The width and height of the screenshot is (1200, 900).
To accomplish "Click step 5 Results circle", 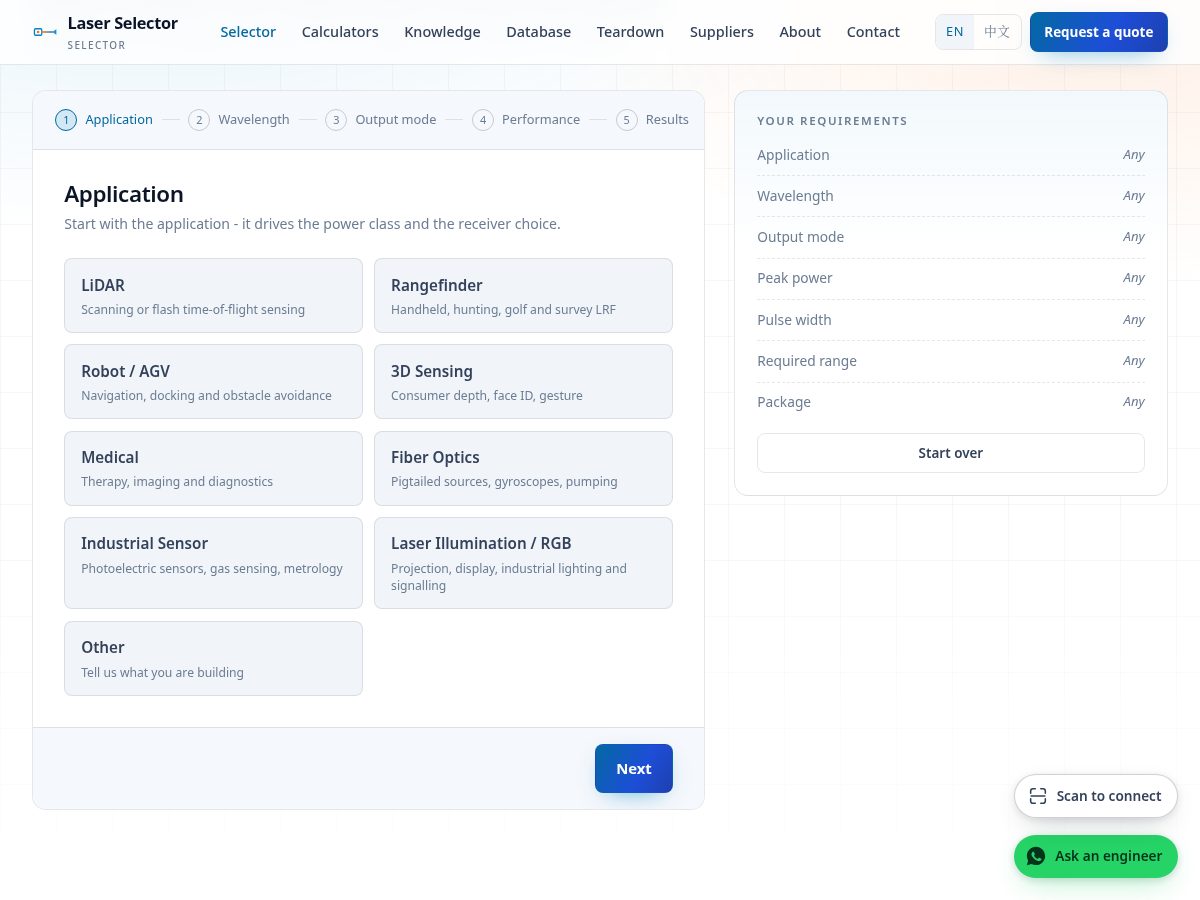I will [x=627, y=120].
